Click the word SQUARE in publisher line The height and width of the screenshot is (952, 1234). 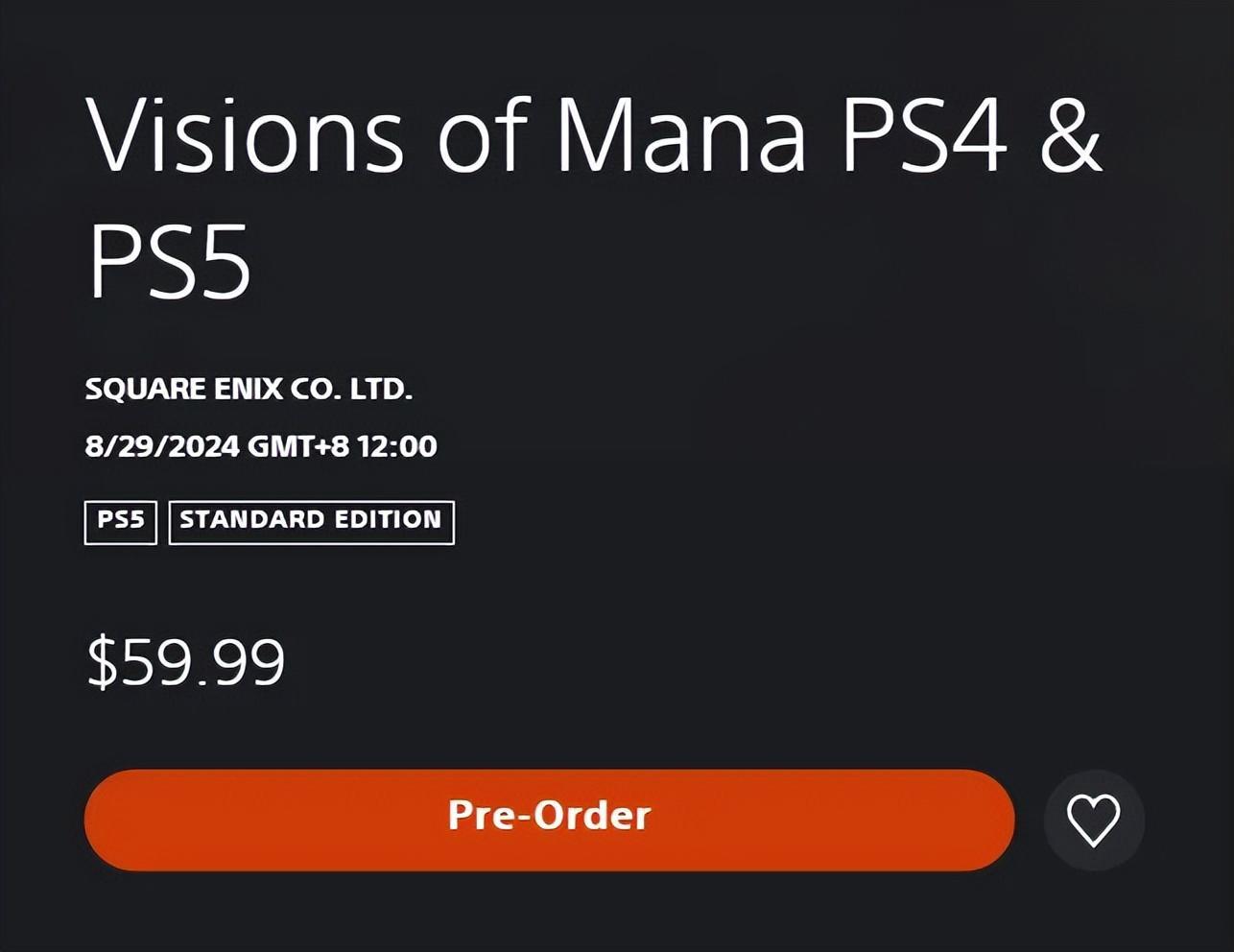pos(145,389)
